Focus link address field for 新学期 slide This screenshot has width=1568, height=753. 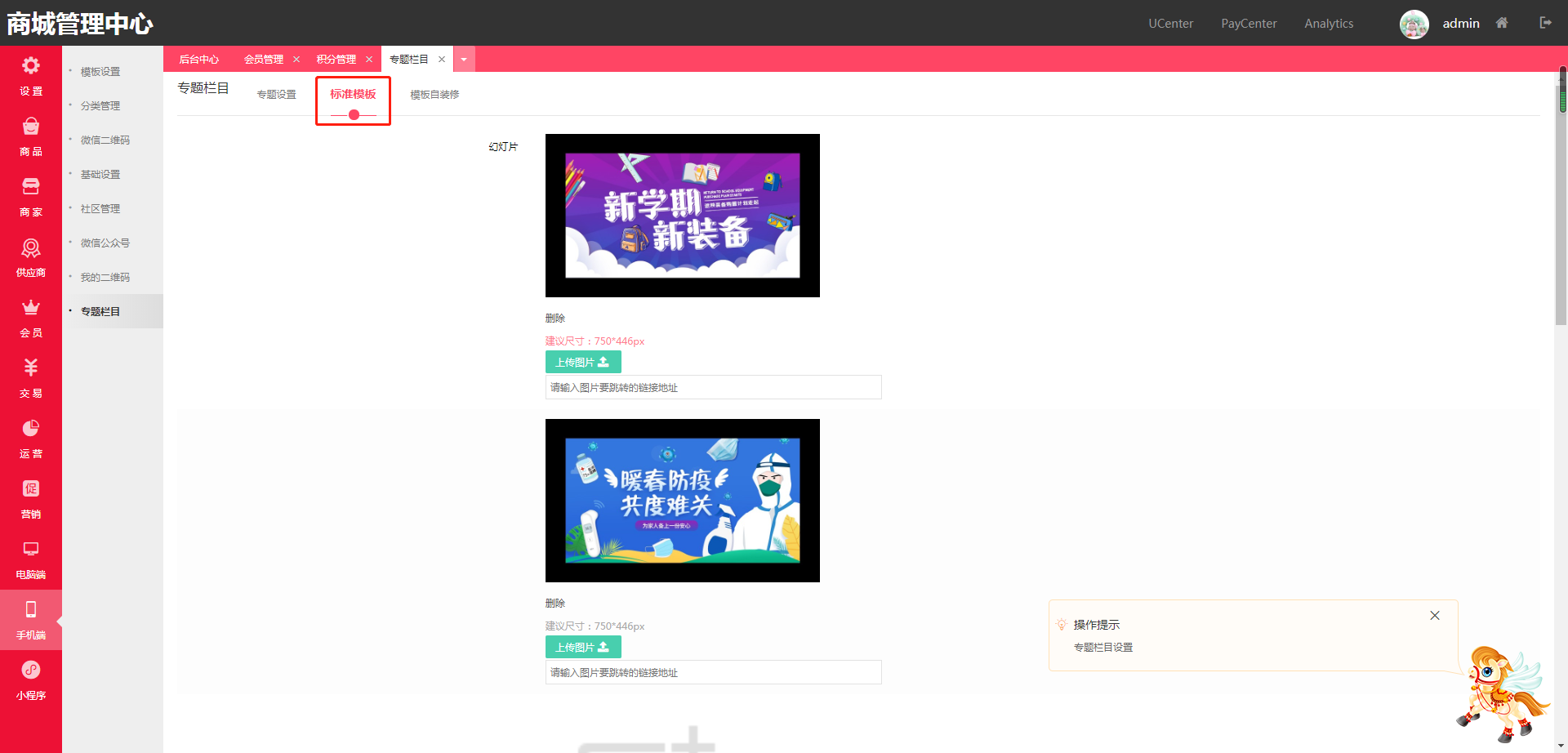pyautogui.click(x=714, y=387)
